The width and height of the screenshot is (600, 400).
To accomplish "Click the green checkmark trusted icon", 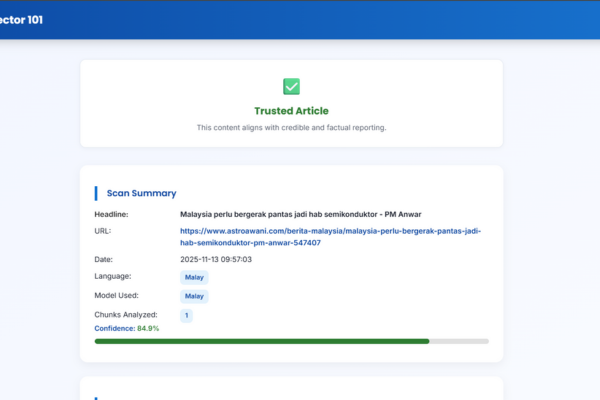I will pos(291,87).
